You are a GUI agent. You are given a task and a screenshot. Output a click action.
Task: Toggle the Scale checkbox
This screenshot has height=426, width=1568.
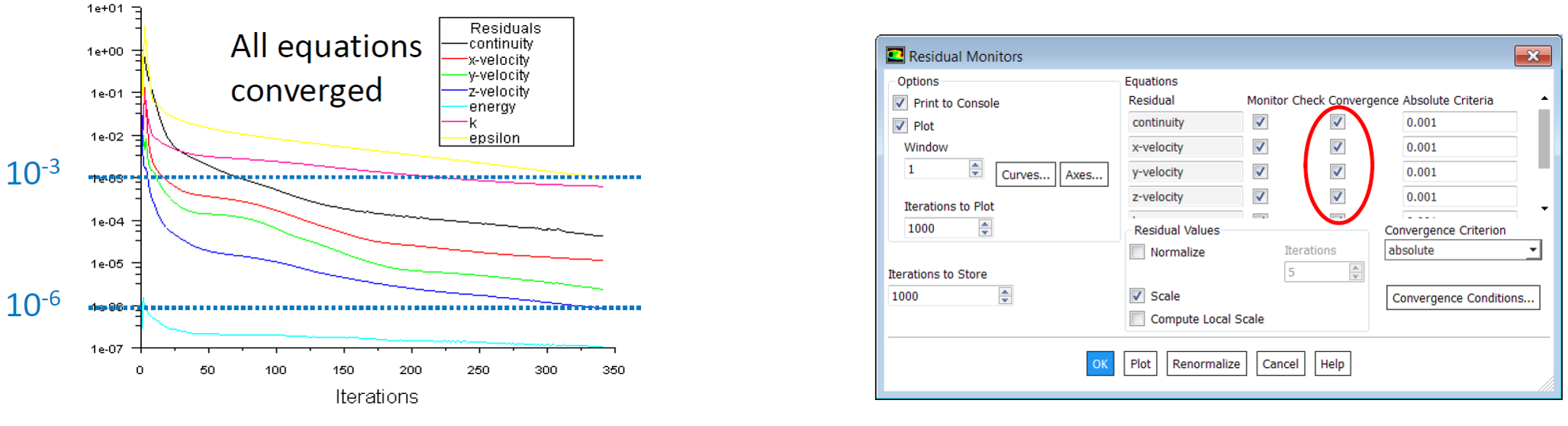[1138, 296]
